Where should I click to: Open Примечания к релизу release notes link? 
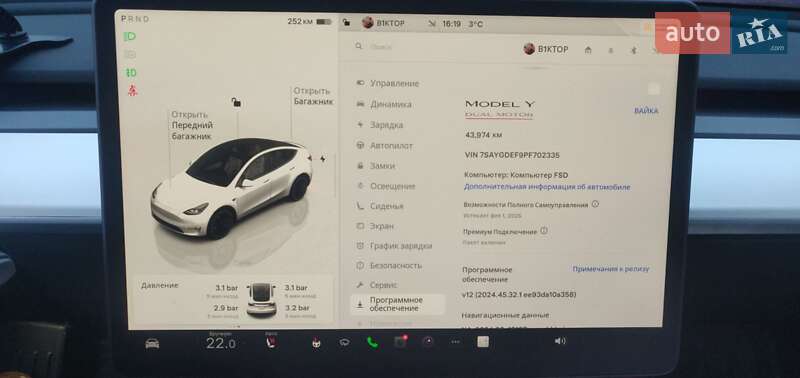pyautogui.click(x=611, y=269)
